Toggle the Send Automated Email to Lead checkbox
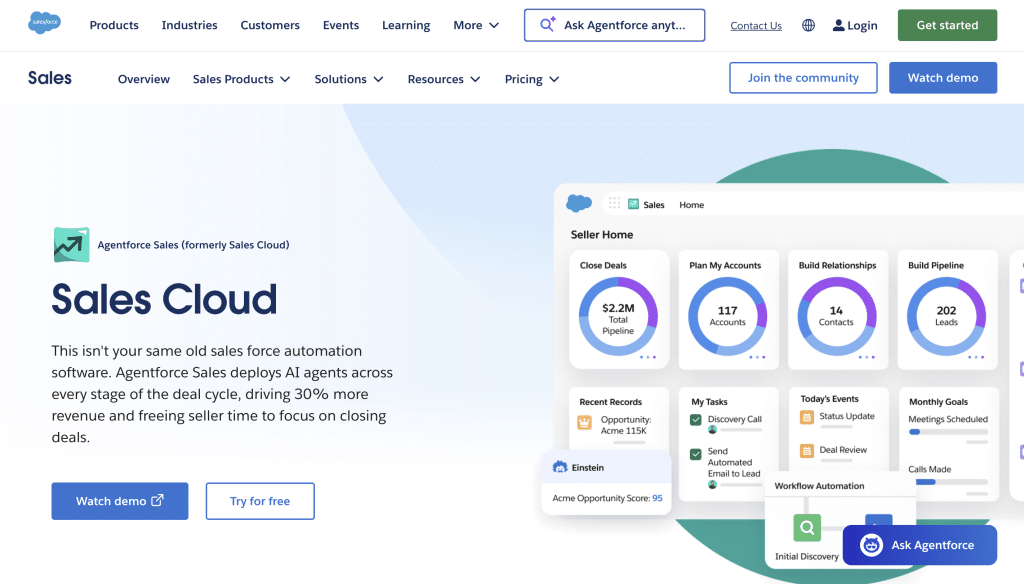Image resolution: width=1024 pixels, height=584 pixels. click(696, 454)
